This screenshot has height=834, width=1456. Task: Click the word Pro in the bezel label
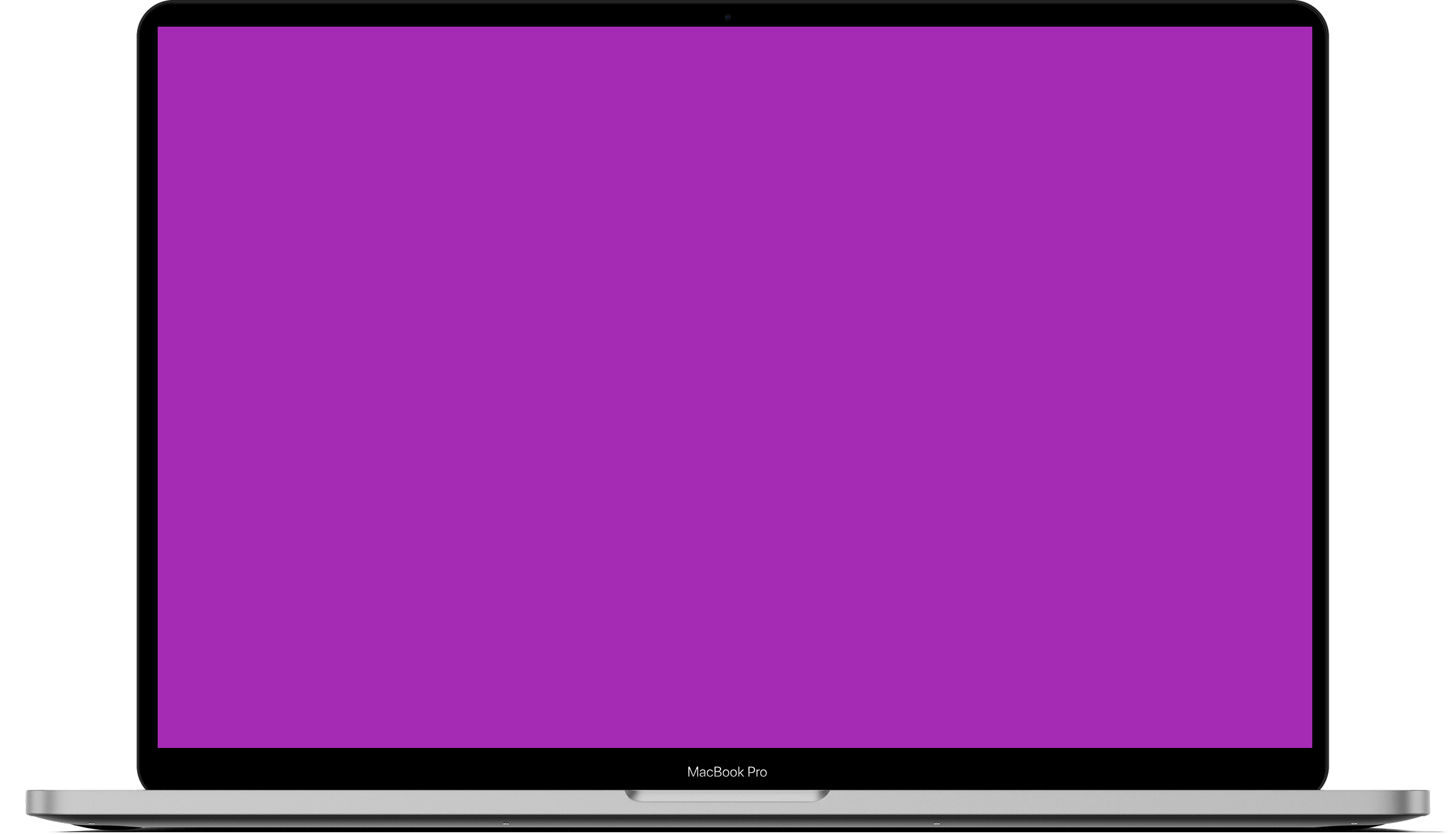757,772
